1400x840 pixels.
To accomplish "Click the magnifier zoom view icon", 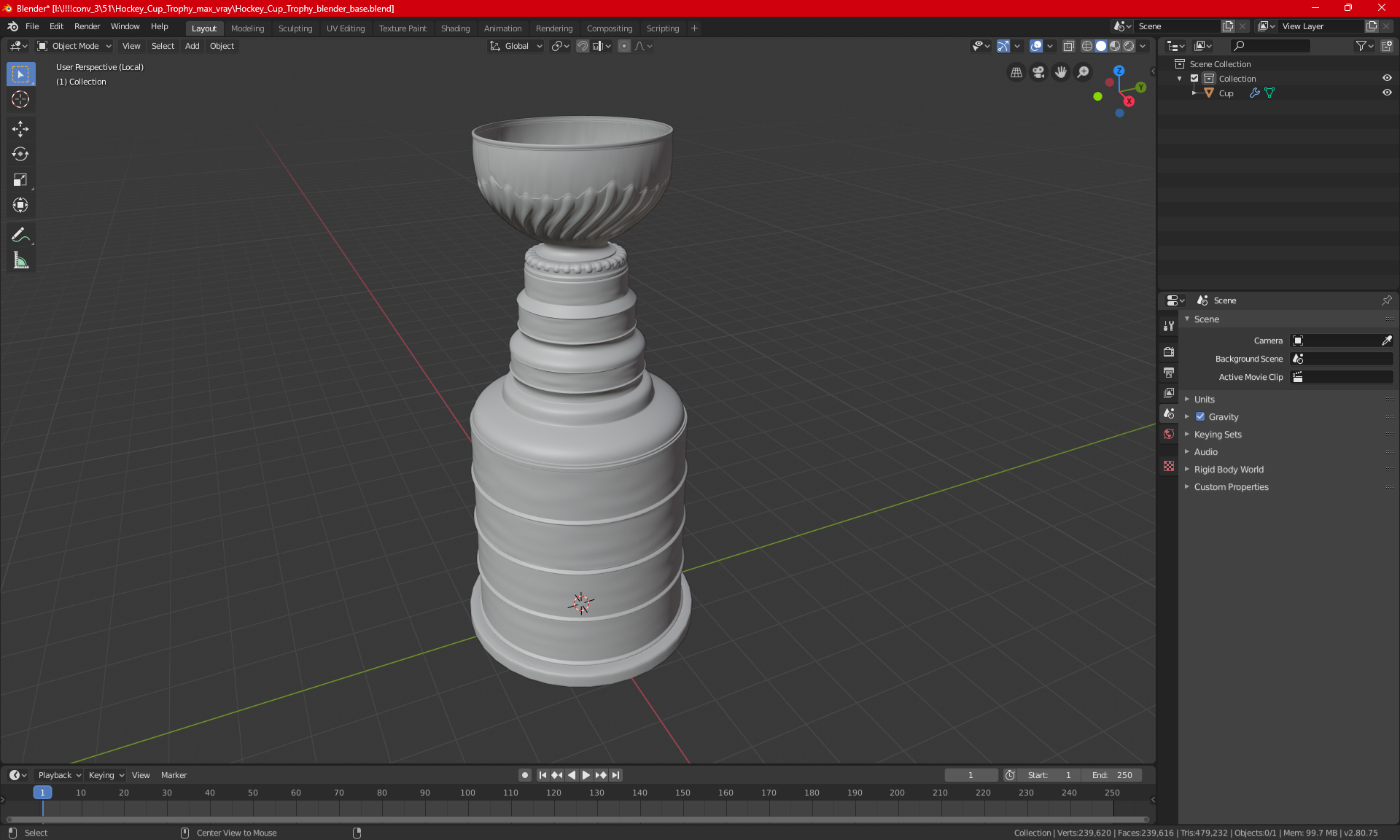I will 1084,72.
